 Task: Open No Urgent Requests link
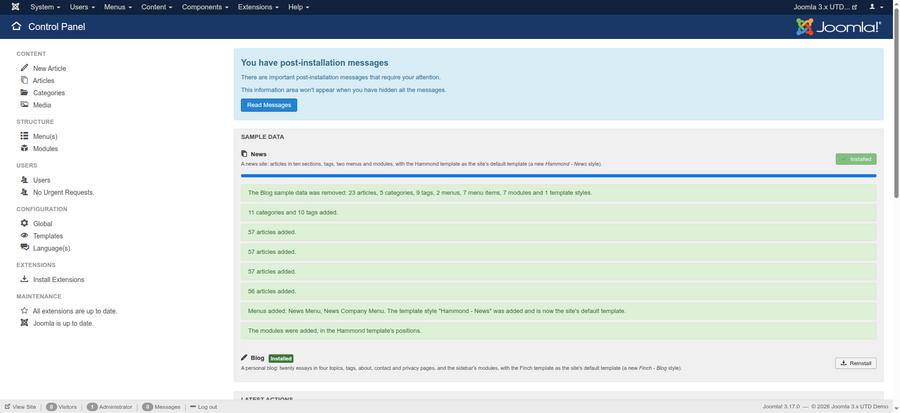[63, 192]
